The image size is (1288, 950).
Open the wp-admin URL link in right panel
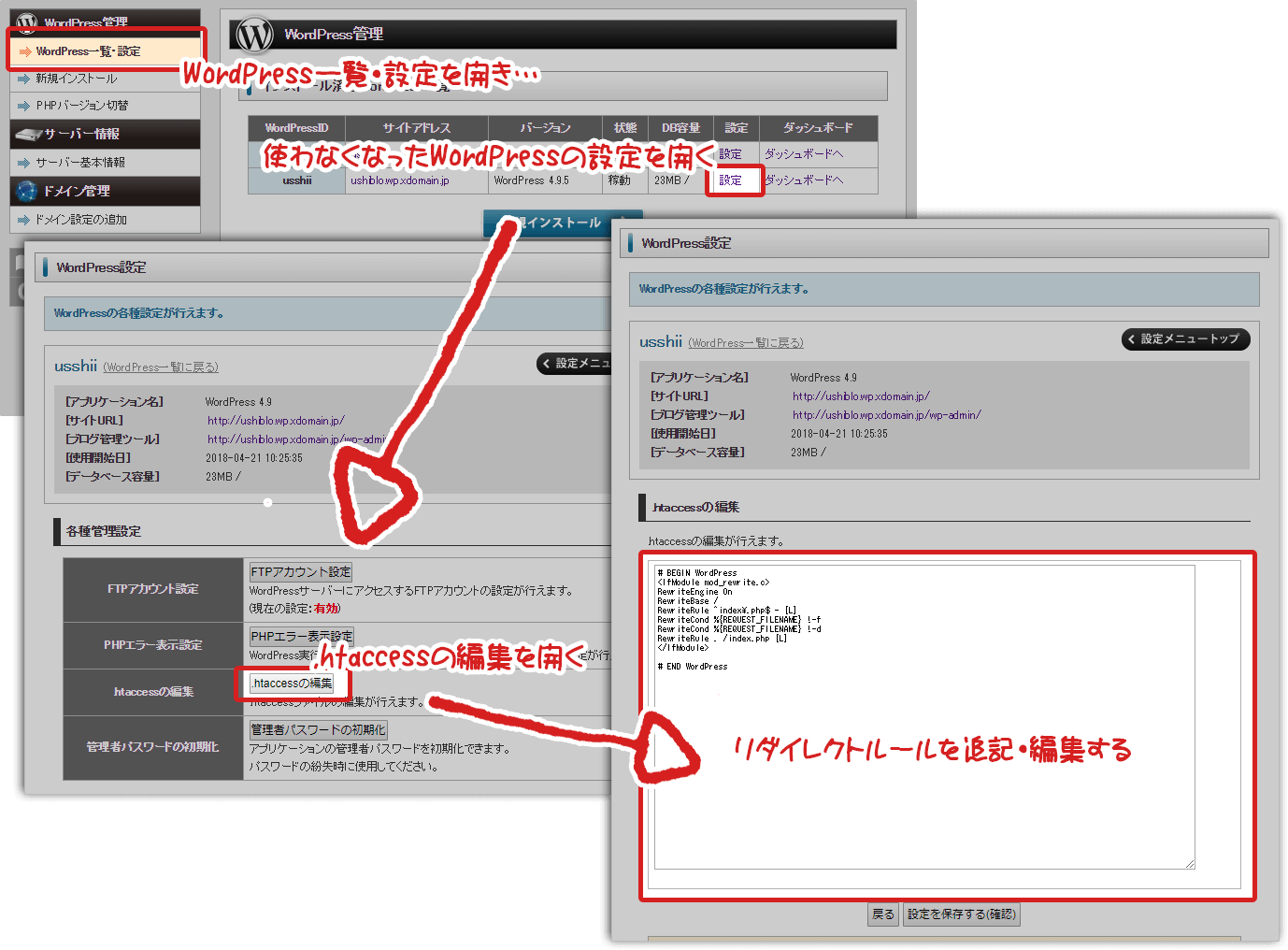[x=887, y=415]
